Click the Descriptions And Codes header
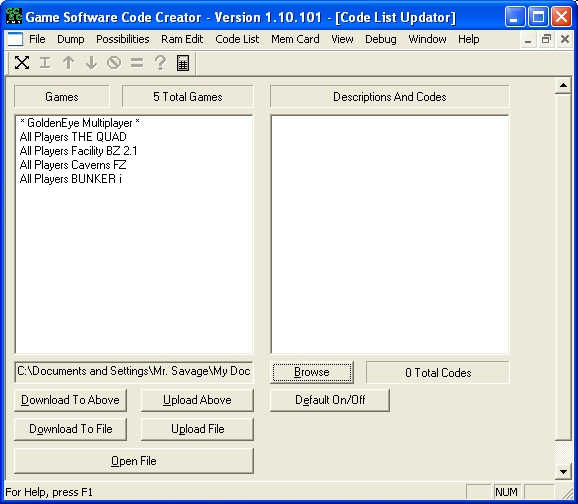Viewport: 578px width, 504px height. click(390, 97)
